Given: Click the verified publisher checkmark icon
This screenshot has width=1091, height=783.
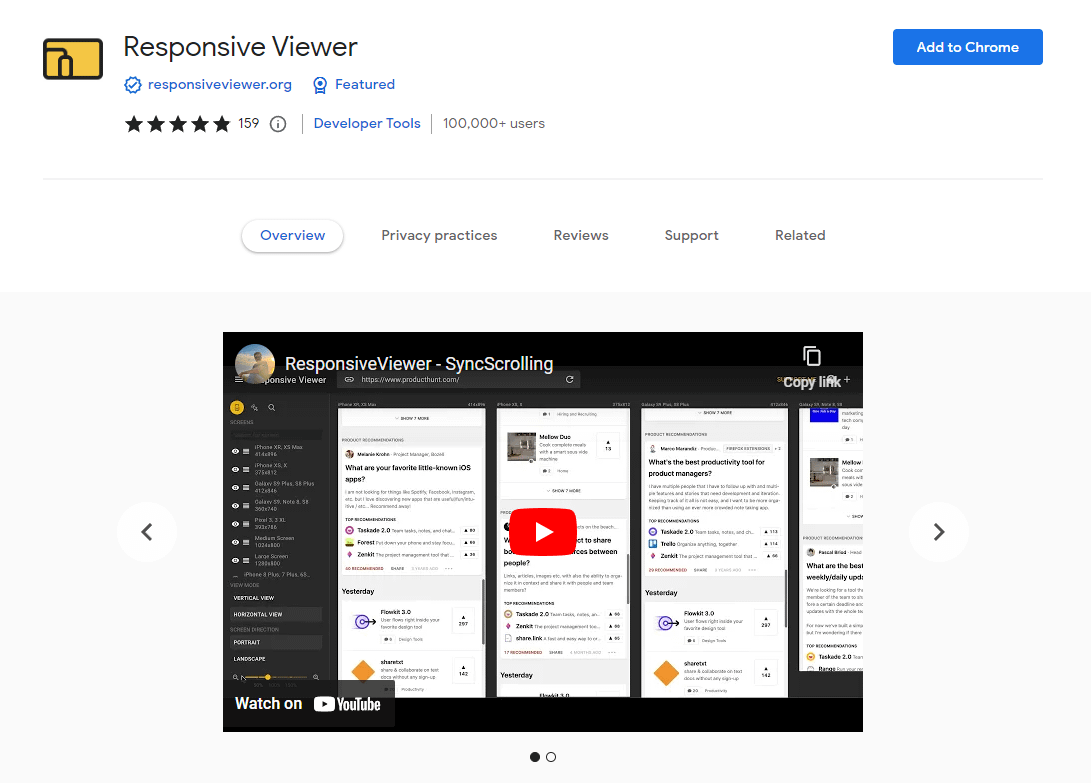Looking at the screenshot, I should point(133,85).
